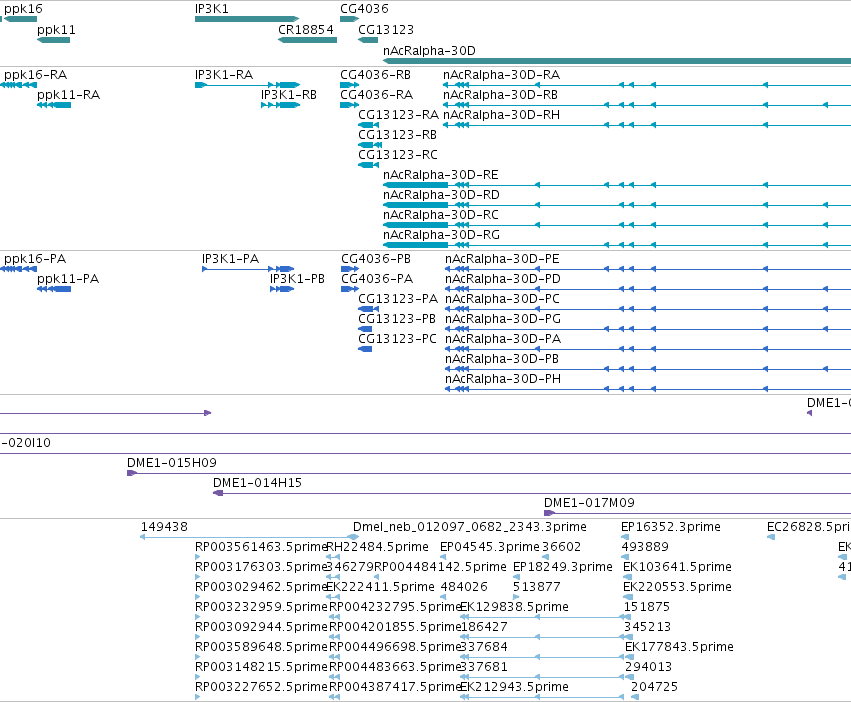Select the nAcRalpha-30D-RD transcript label

[441, 195]
